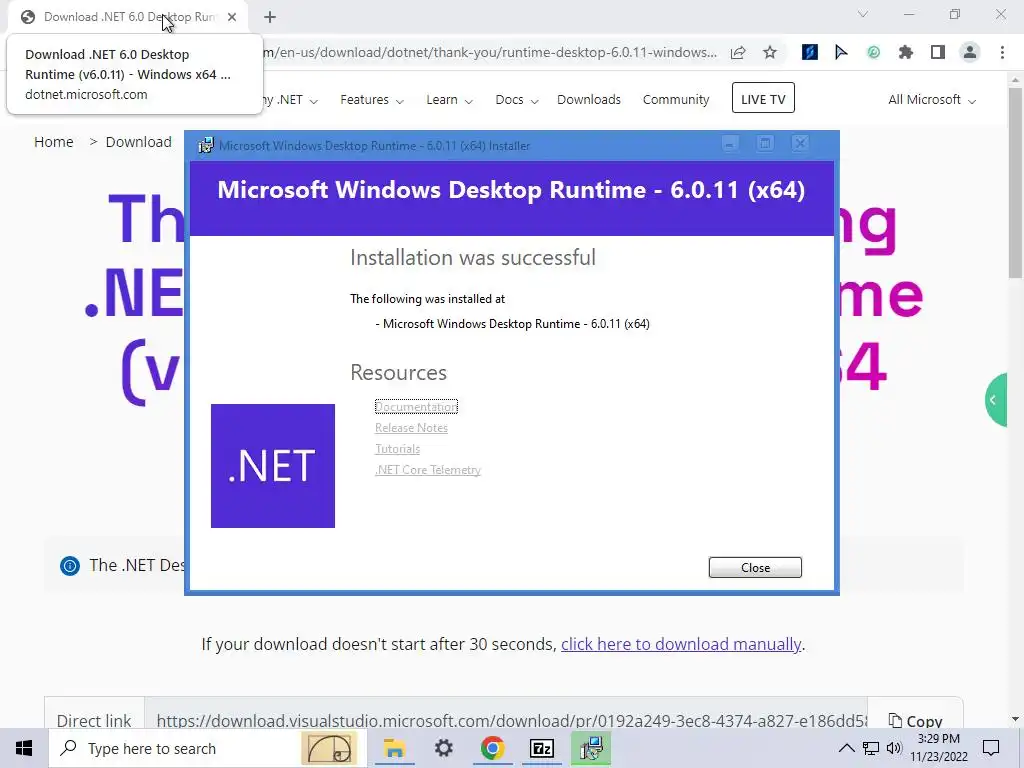
Task: Open File Explorer from taskbar
Action: (x=394, y=748)
